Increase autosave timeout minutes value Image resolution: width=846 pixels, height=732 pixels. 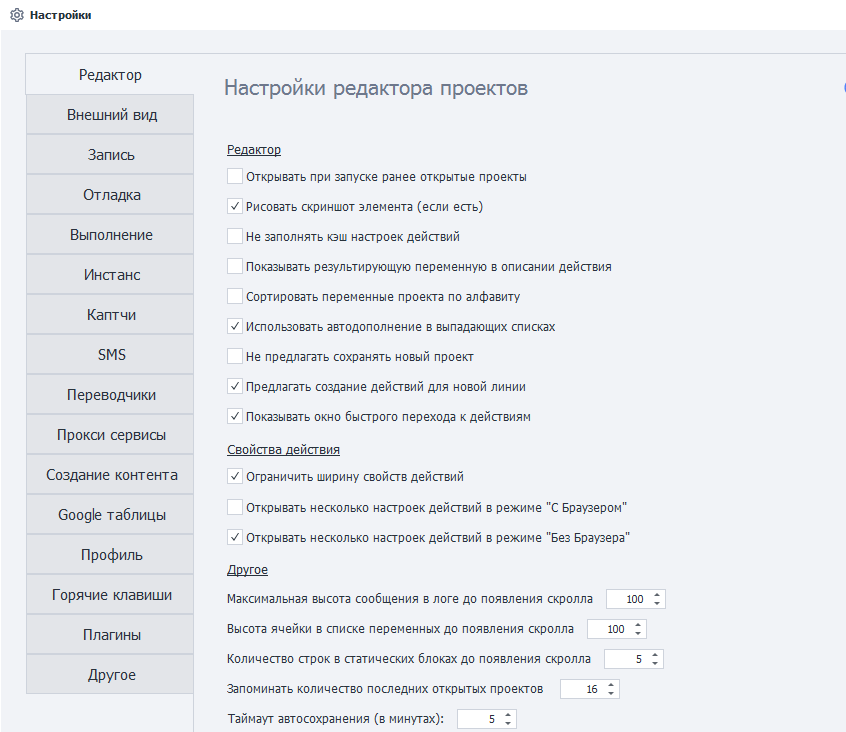tap(508, 715)
